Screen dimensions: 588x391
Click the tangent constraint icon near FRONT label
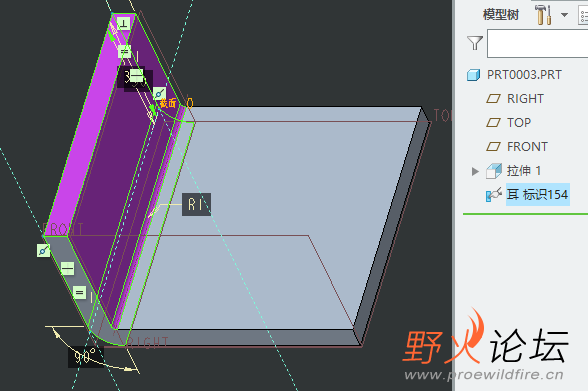pyautogui.click(x=44, y=250)
